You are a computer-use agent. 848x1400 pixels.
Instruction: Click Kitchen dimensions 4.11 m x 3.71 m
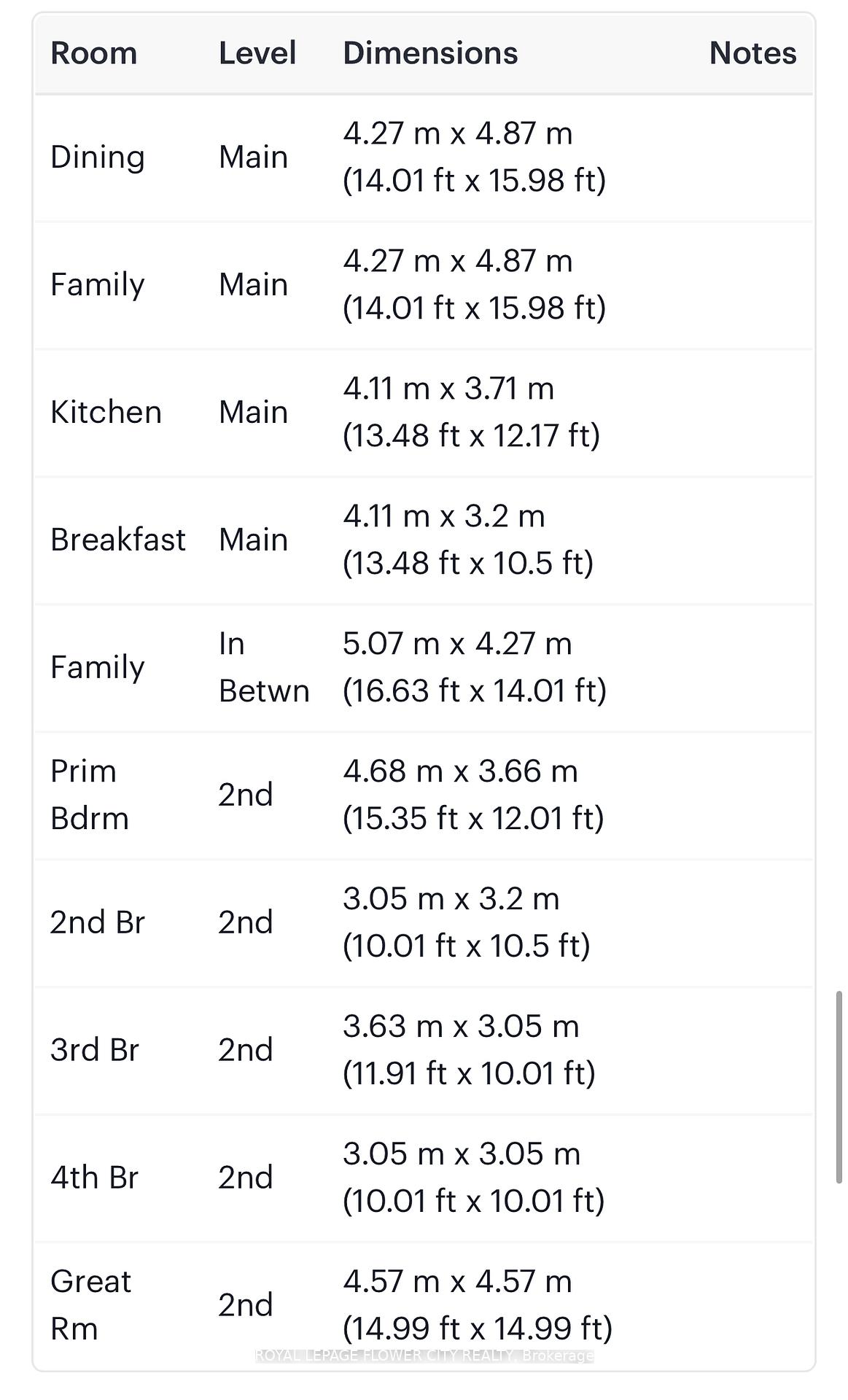click(448, 389)
